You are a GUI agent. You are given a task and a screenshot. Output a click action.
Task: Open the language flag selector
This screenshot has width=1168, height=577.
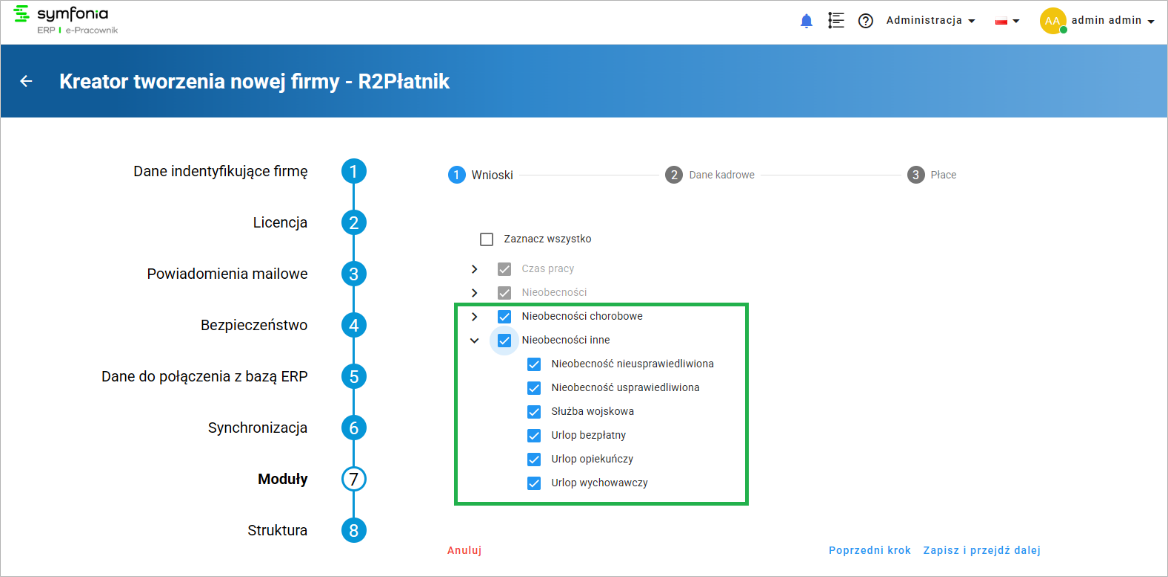[x=1007, y=21]
